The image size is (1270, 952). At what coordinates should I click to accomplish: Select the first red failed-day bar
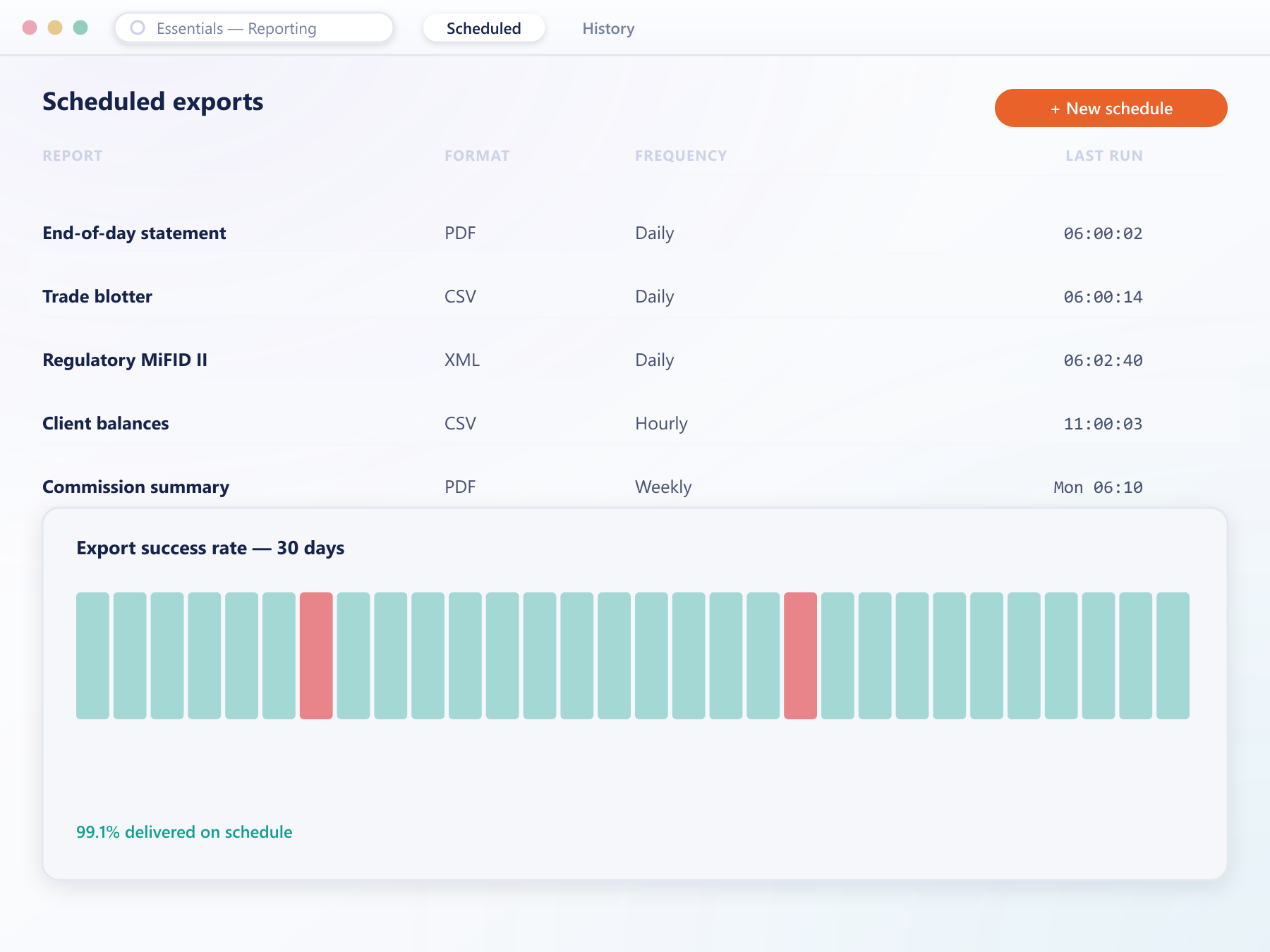[316, 656]
